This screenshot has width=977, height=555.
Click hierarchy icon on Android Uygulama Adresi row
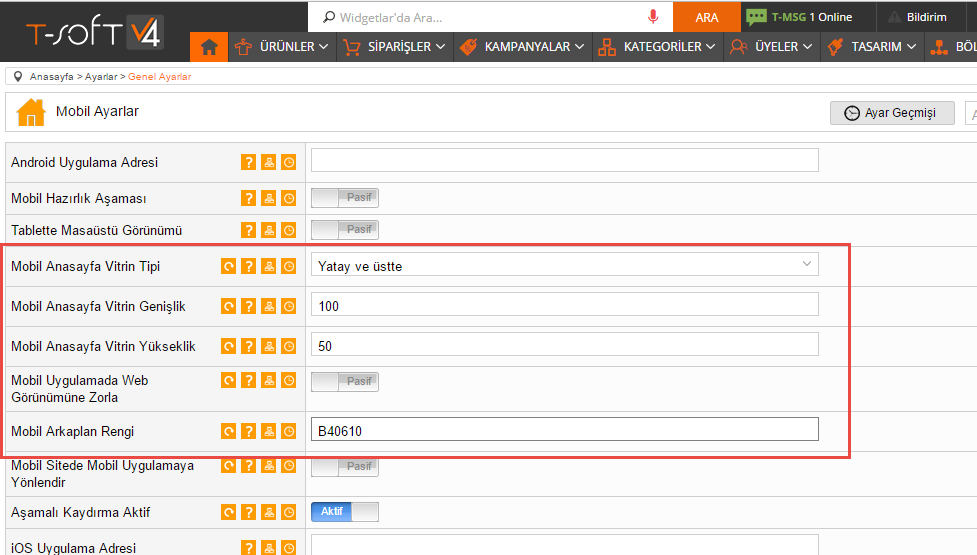[269, 163]
